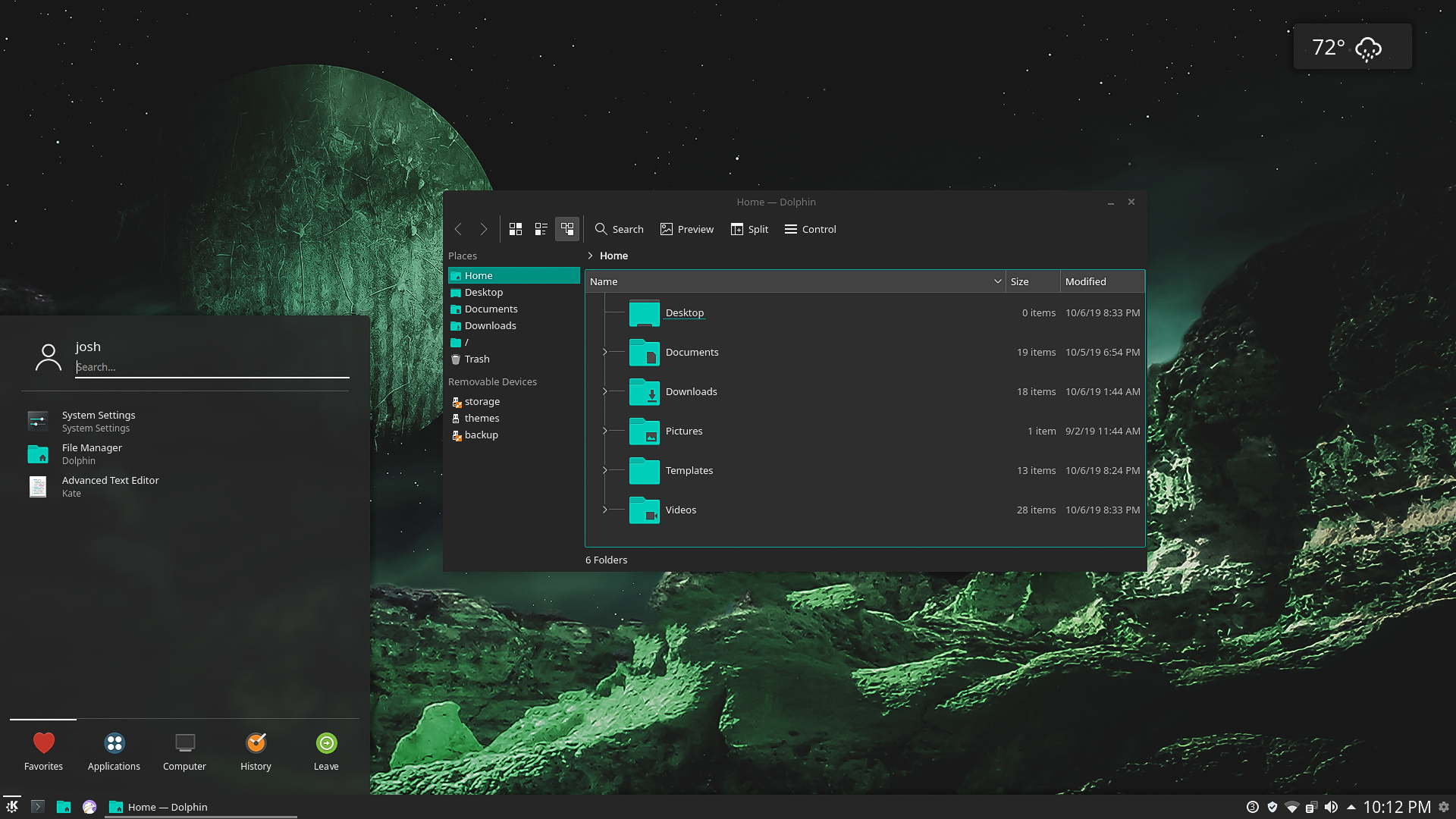This screenshot has height=819, width=1456.
Task: Open backup removable device
Action: pos(514,435)
